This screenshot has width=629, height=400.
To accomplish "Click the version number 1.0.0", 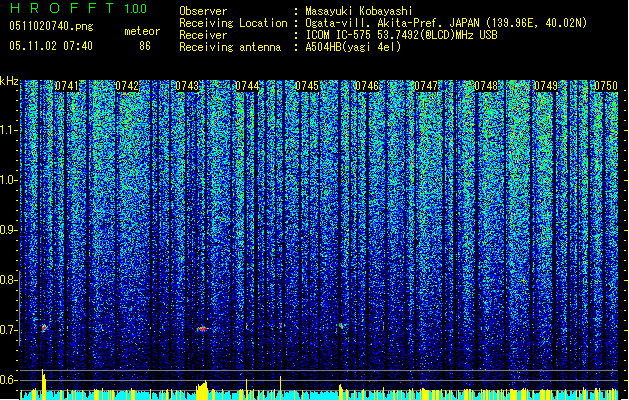I will coord(135,9).
